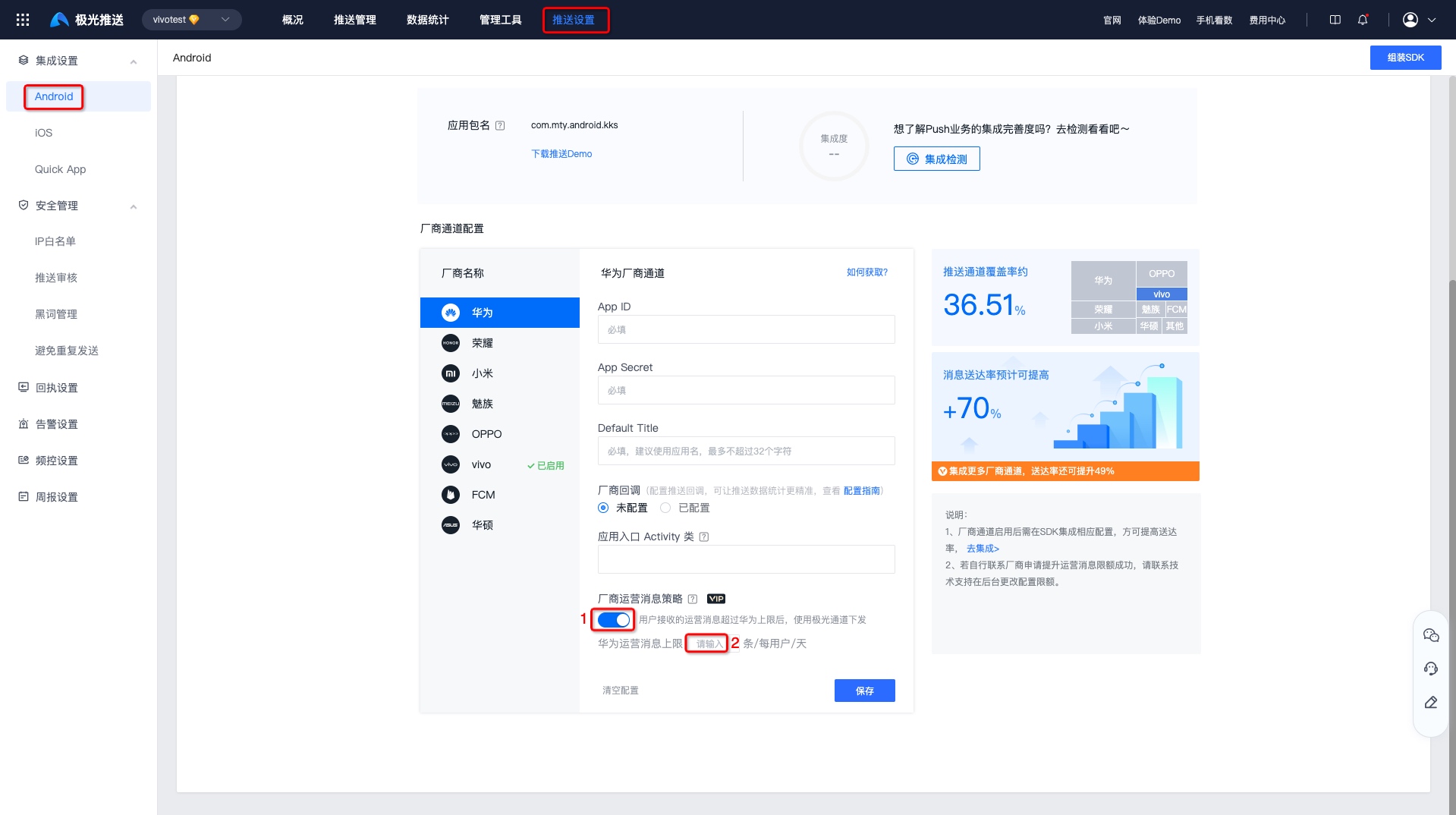Open 费用中心 link
The height and width of the screenshot is (815, 1456).
pyautogui.click(x=1267, y=20)
